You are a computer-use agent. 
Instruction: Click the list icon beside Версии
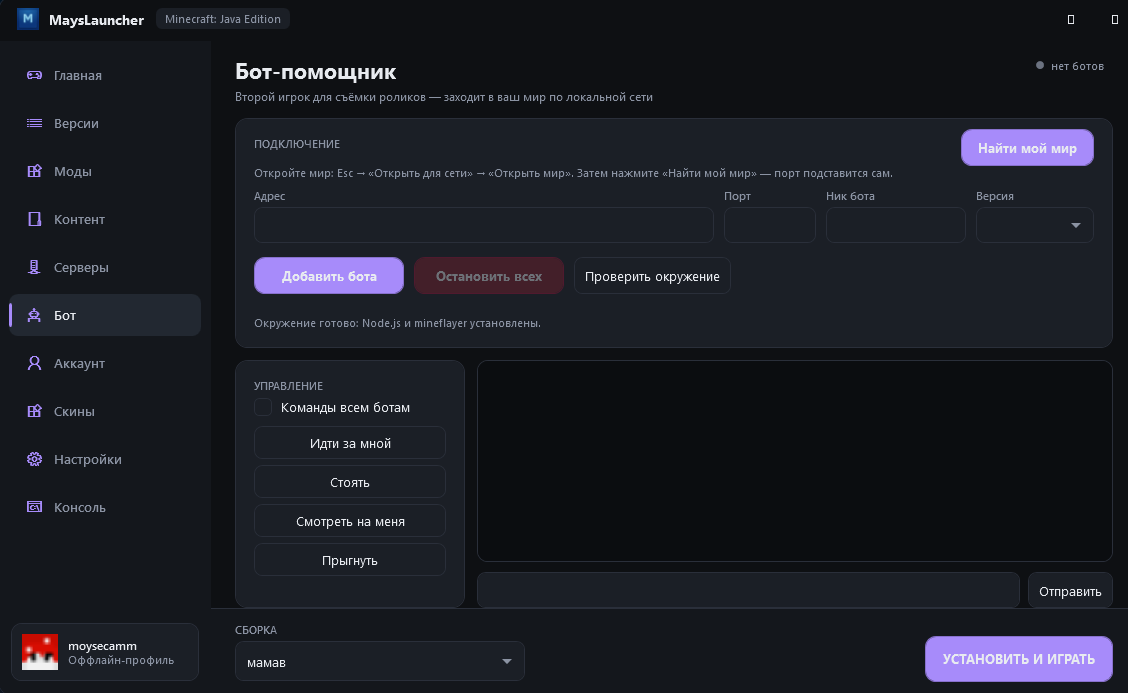[x=34, y=123]
